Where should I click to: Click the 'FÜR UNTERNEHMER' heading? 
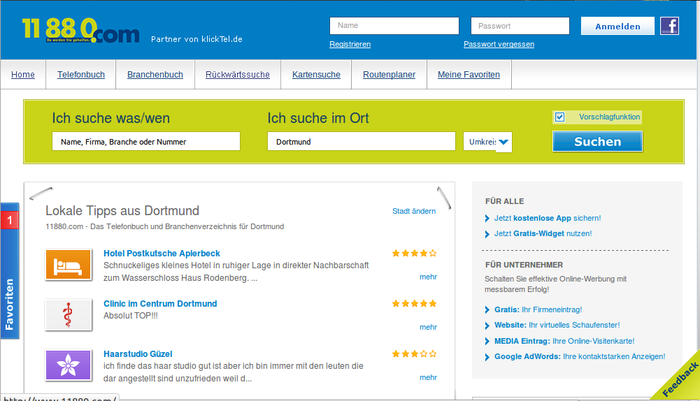[x=524, y=265]
